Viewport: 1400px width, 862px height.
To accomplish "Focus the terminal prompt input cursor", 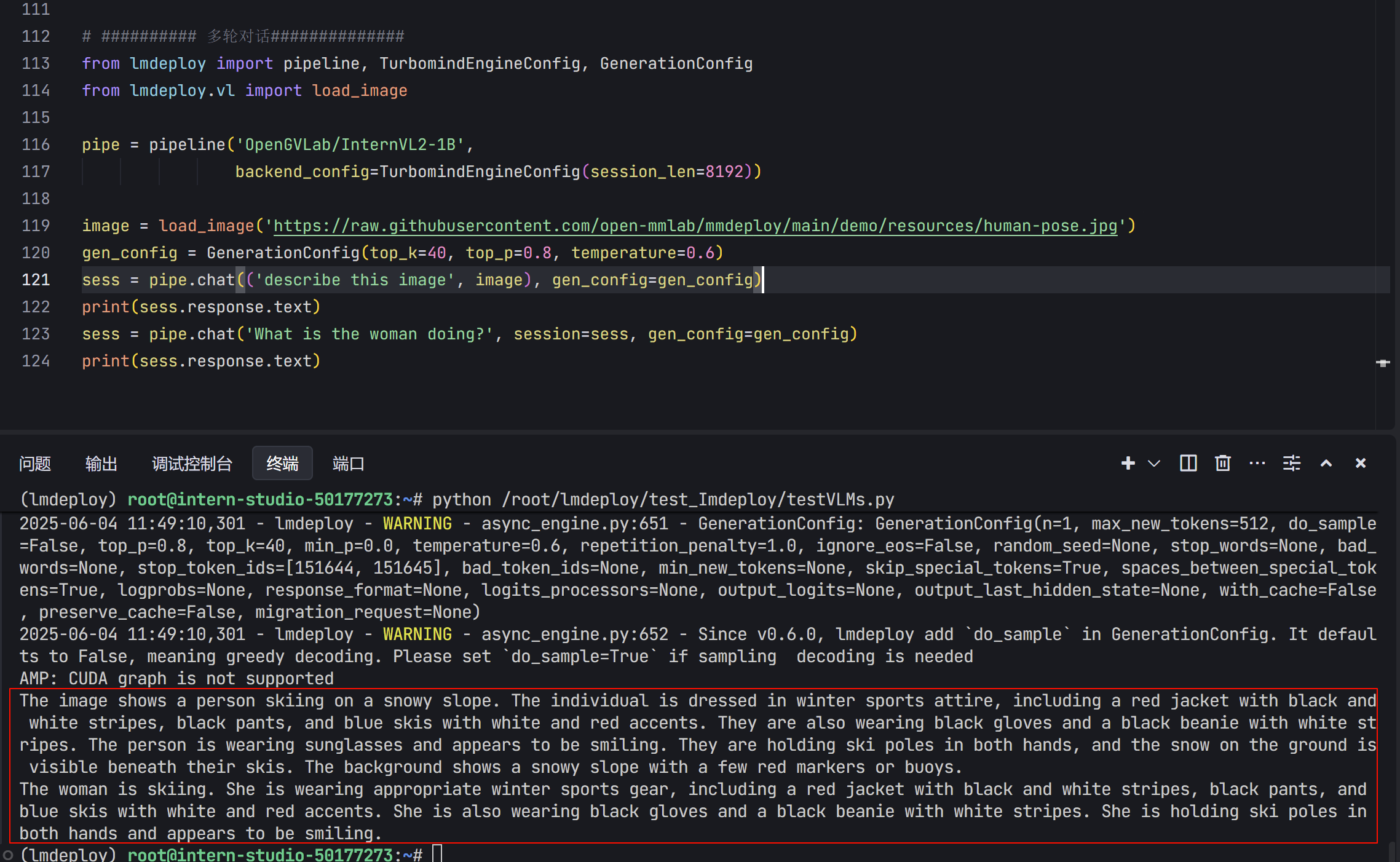I will click(437, 854).
